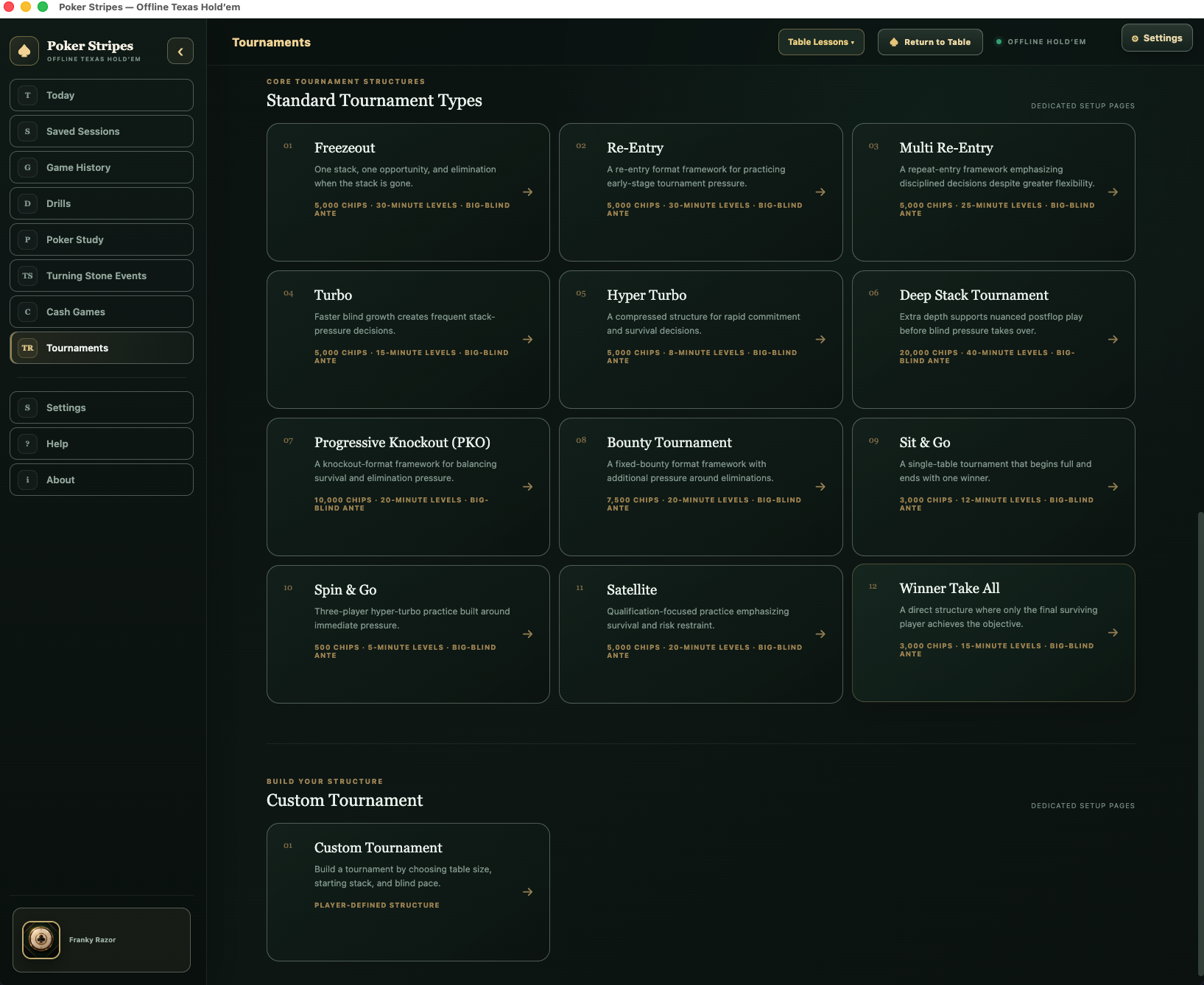The width and height of the screenshot is (1204, 985).
Task: Click the page scrollbar thumb
Action: 1200,744
